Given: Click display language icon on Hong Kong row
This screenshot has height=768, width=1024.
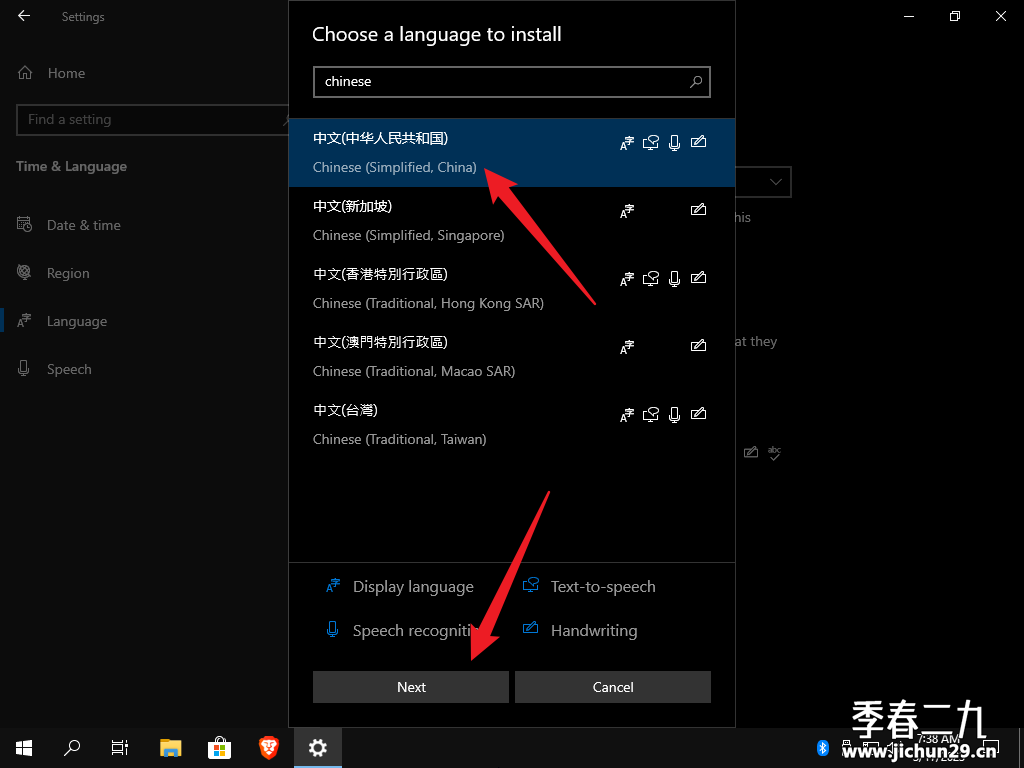Looking at the screenshot, I should pyautogui.click(x=627, y=278).
